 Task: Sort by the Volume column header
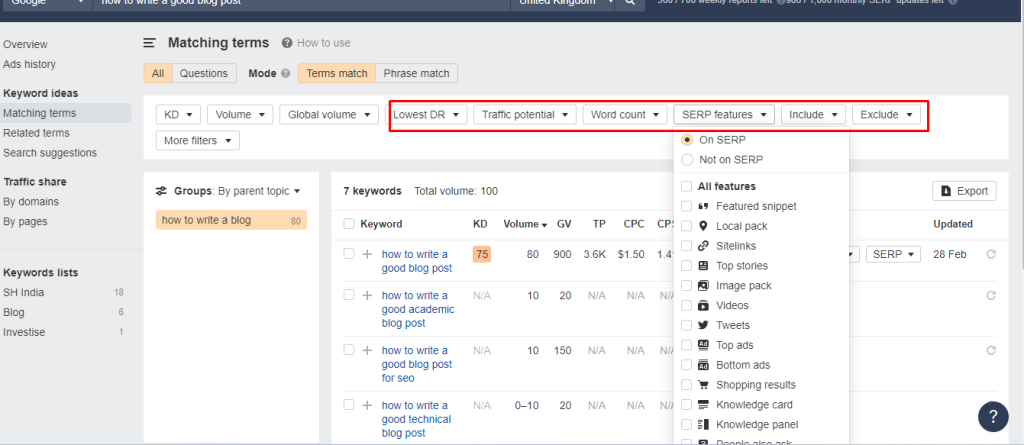click(525, 223)
